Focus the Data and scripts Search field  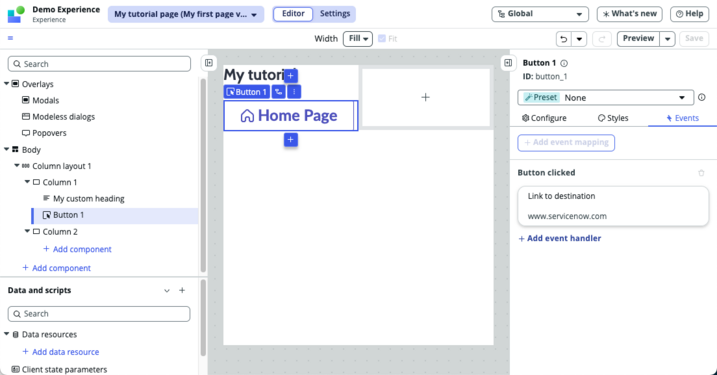pos(99,314)
